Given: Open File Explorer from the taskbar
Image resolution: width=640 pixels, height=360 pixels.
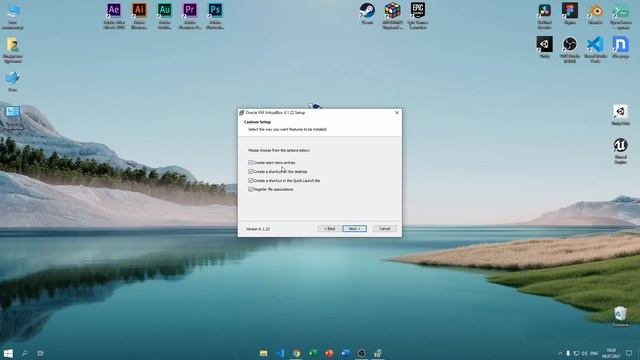Looking at the screenshot, I should point(264,353).
